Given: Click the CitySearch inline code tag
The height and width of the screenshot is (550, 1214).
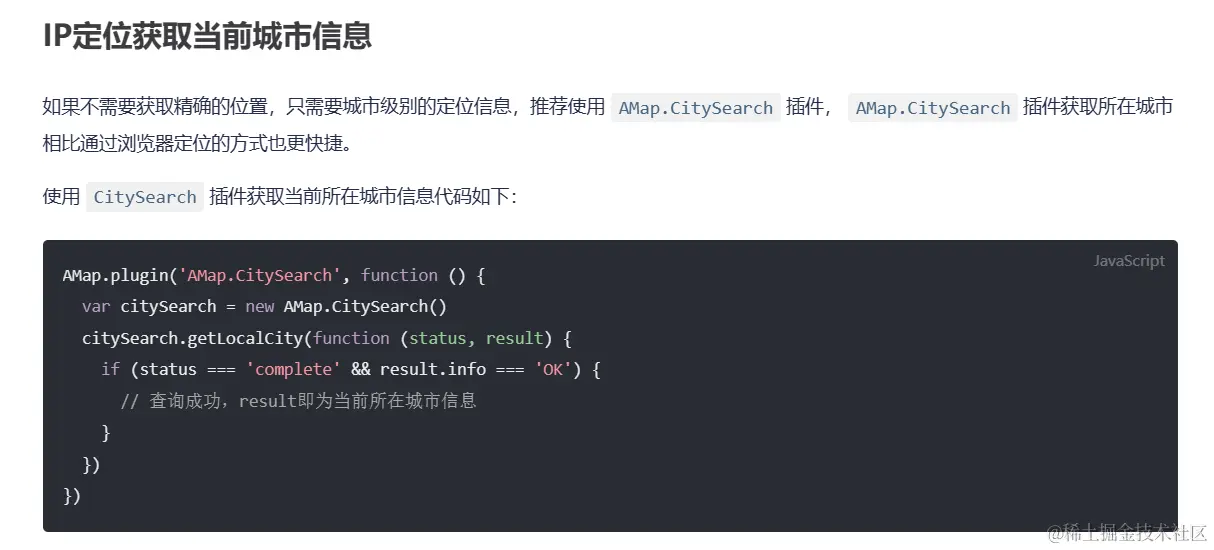Looking at the screenshot, I should pos(145,197).
